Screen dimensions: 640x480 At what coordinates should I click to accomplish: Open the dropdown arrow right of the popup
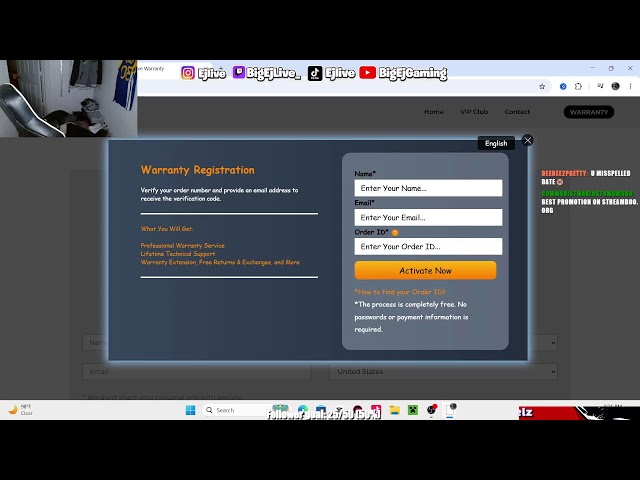pyautogui.click(x=553, y=342)
